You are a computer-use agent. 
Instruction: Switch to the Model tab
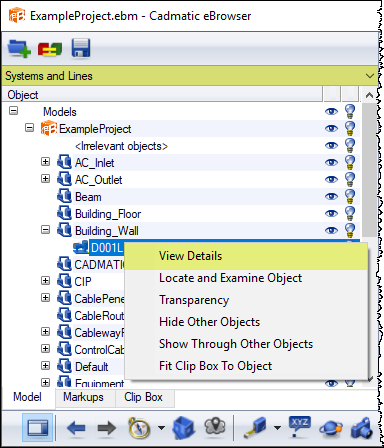(x=27, y=397)
